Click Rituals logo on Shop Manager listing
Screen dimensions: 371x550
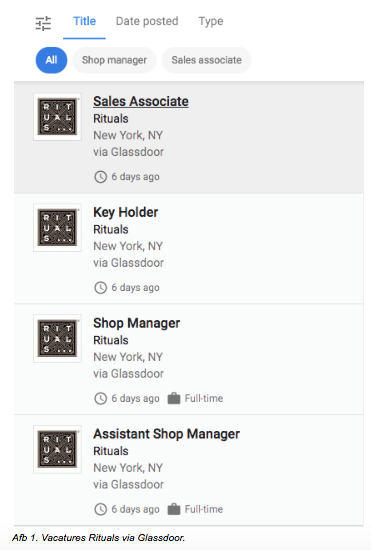tap(57, 338)
